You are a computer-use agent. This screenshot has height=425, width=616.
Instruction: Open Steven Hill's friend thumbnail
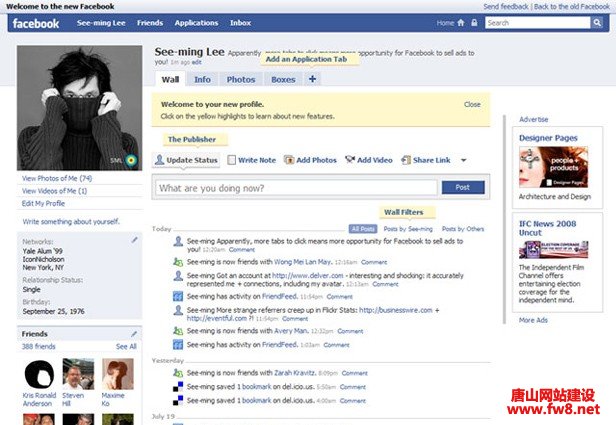point(78,374)
